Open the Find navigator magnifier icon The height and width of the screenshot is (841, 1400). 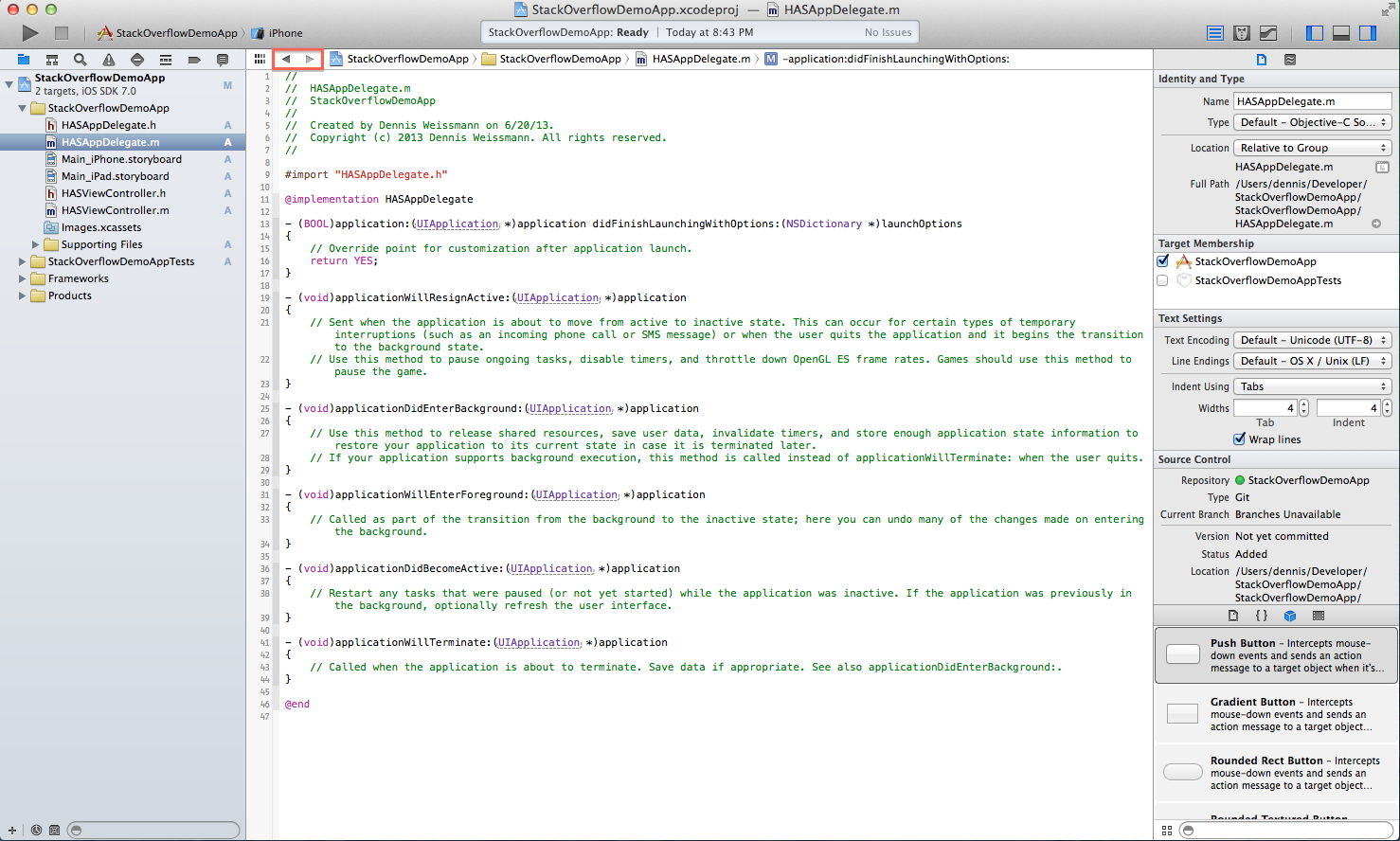(x=81, y=60)
